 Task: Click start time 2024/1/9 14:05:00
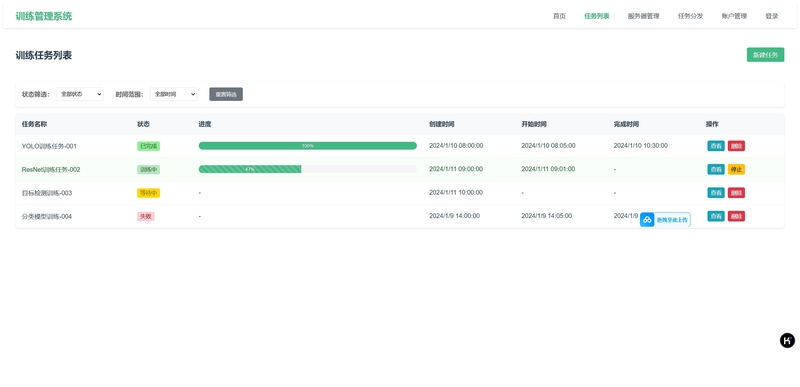pos(546,216)
